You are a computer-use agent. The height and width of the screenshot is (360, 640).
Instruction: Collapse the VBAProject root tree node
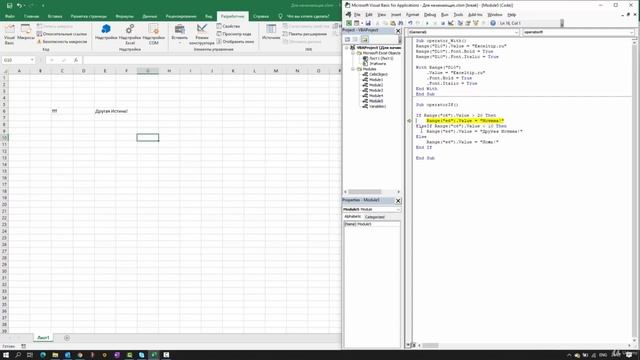click(347, 48)
